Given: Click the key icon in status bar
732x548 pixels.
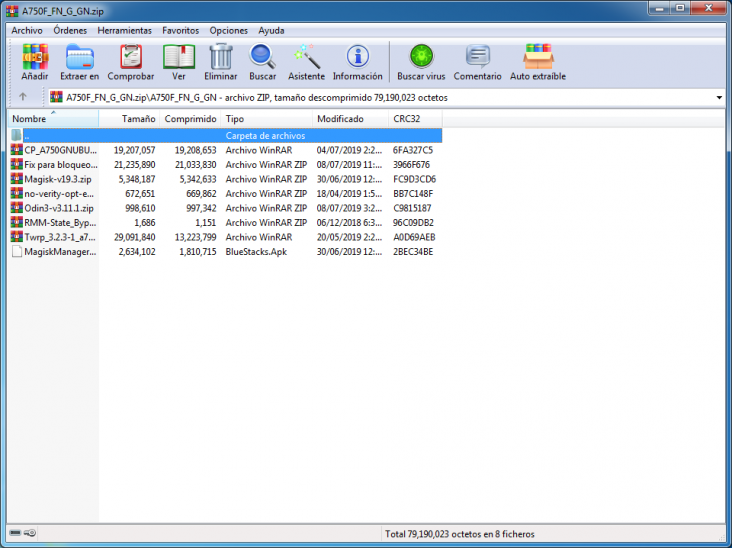Looking at the screenshot, I should pyautogui.click(x=30, y=533).
